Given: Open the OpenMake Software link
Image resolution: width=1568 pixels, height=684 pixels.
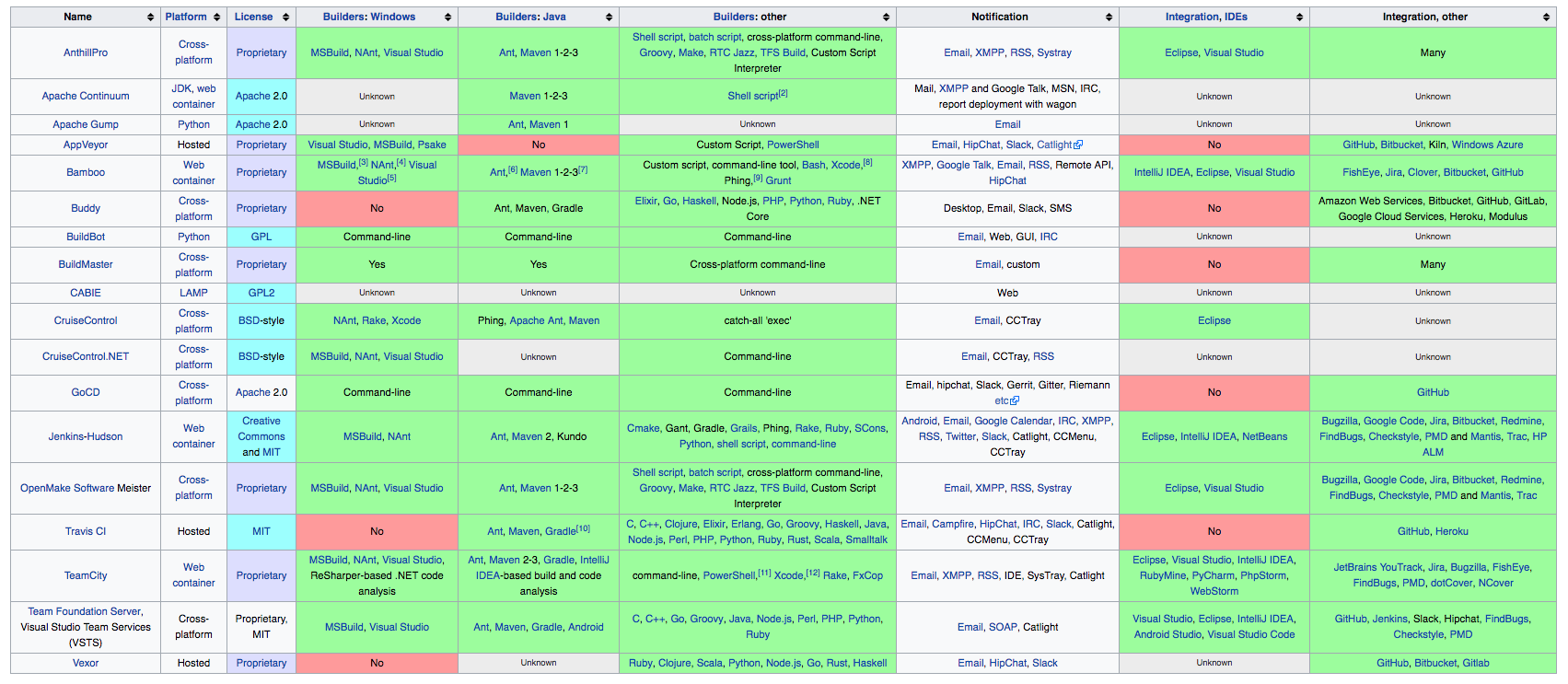Looking at the screenshot, I should pos(67,488).
